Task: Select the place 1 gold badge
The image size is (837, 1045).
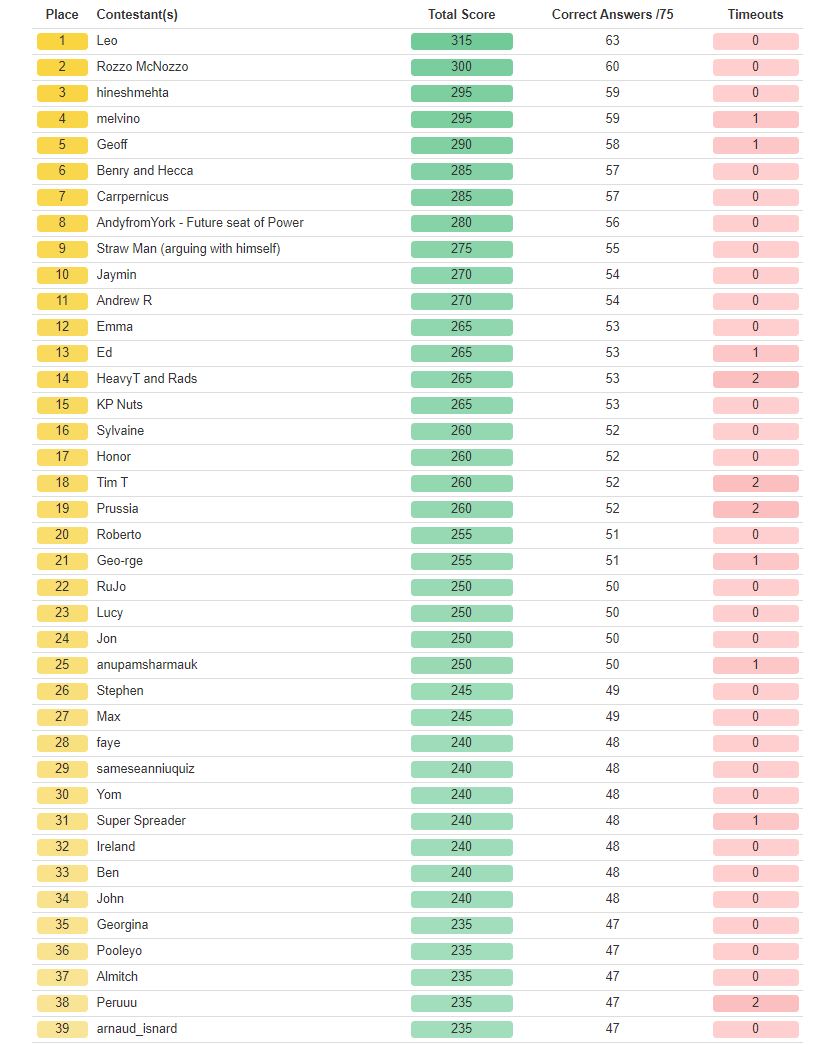Action: pos(62,41)
